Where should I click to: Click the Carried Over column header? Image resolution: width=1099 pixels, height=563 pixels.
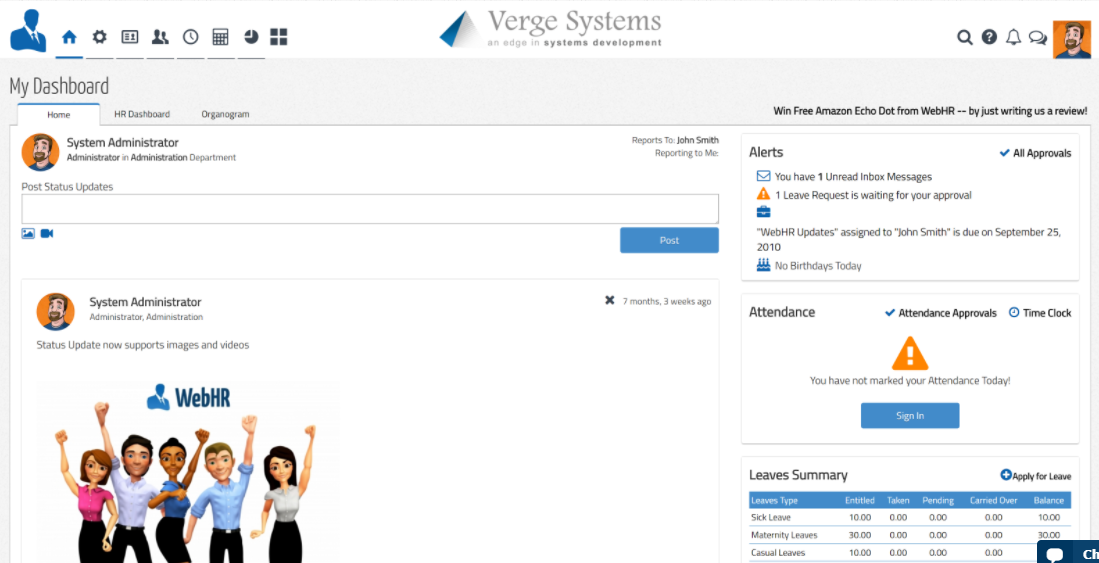click(993, 501)
